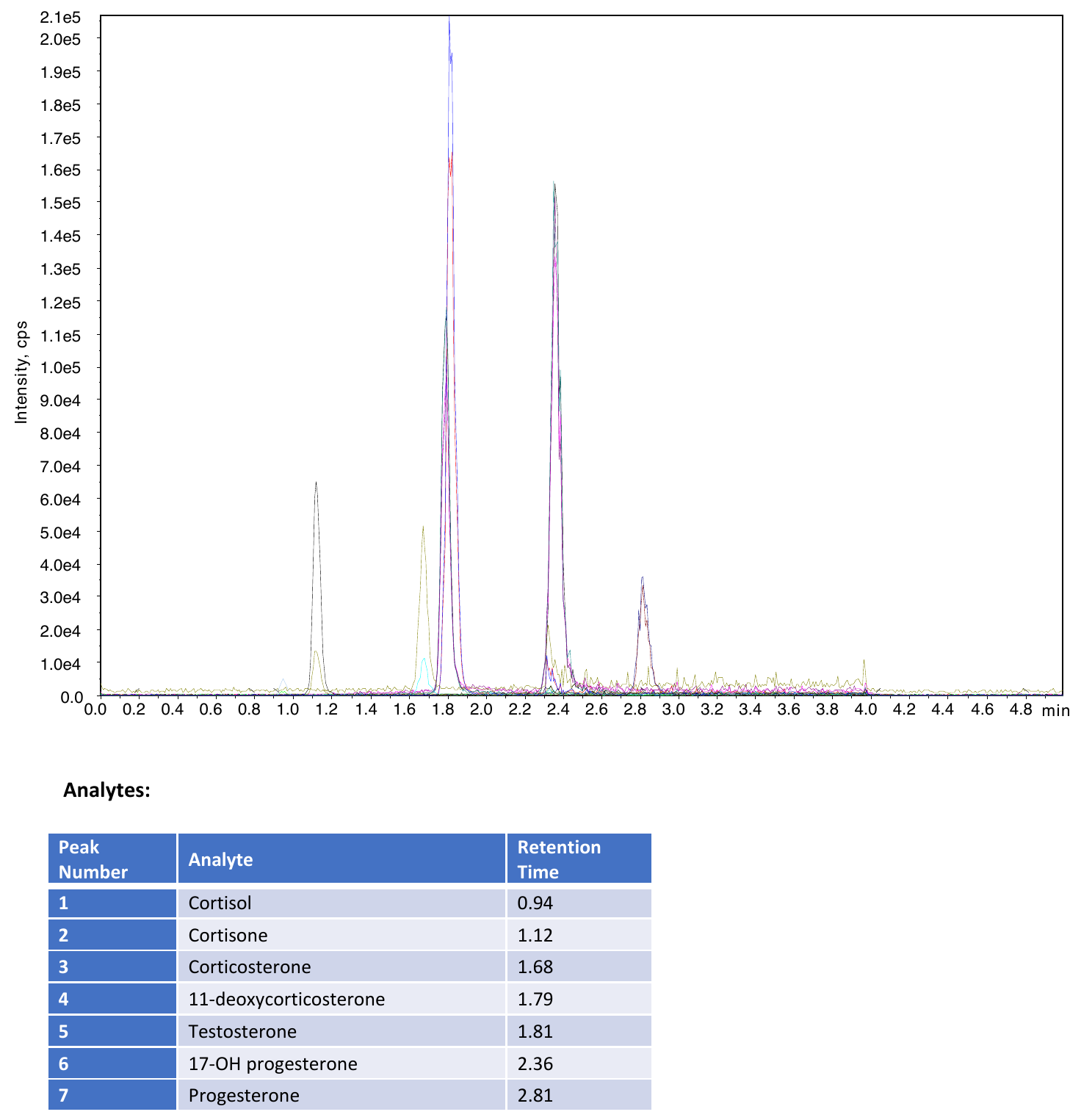The image size is (1070, 1120).
Task: Select the "Retention Time" column header
Action: click(x=579, y=859)
